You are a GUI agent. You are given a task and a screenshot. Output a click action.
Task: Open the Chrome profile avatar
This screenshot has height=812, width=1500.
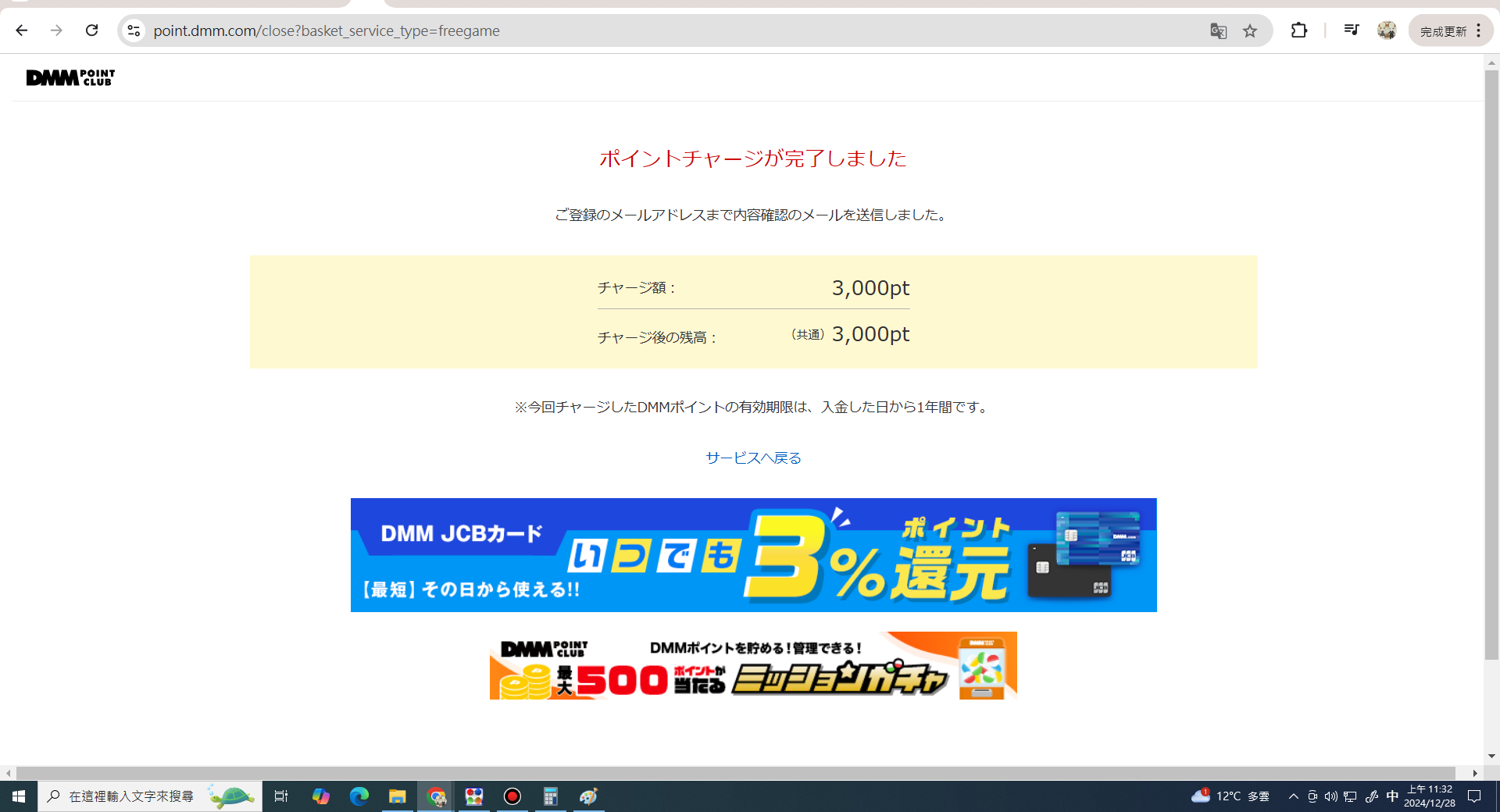[x=1387, y=30]
